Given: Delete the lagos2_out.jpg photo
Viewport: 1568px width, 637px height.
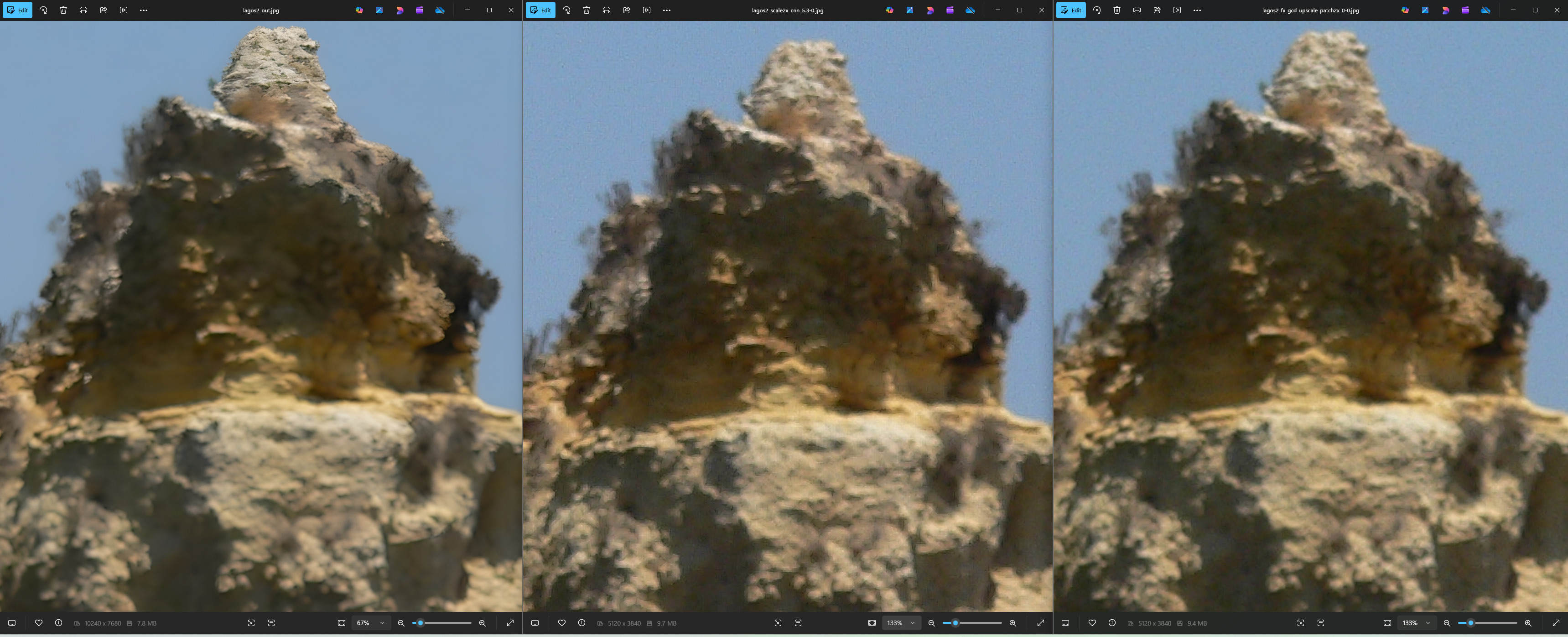Looking at the screenshot, I should [x=63, y=10].
